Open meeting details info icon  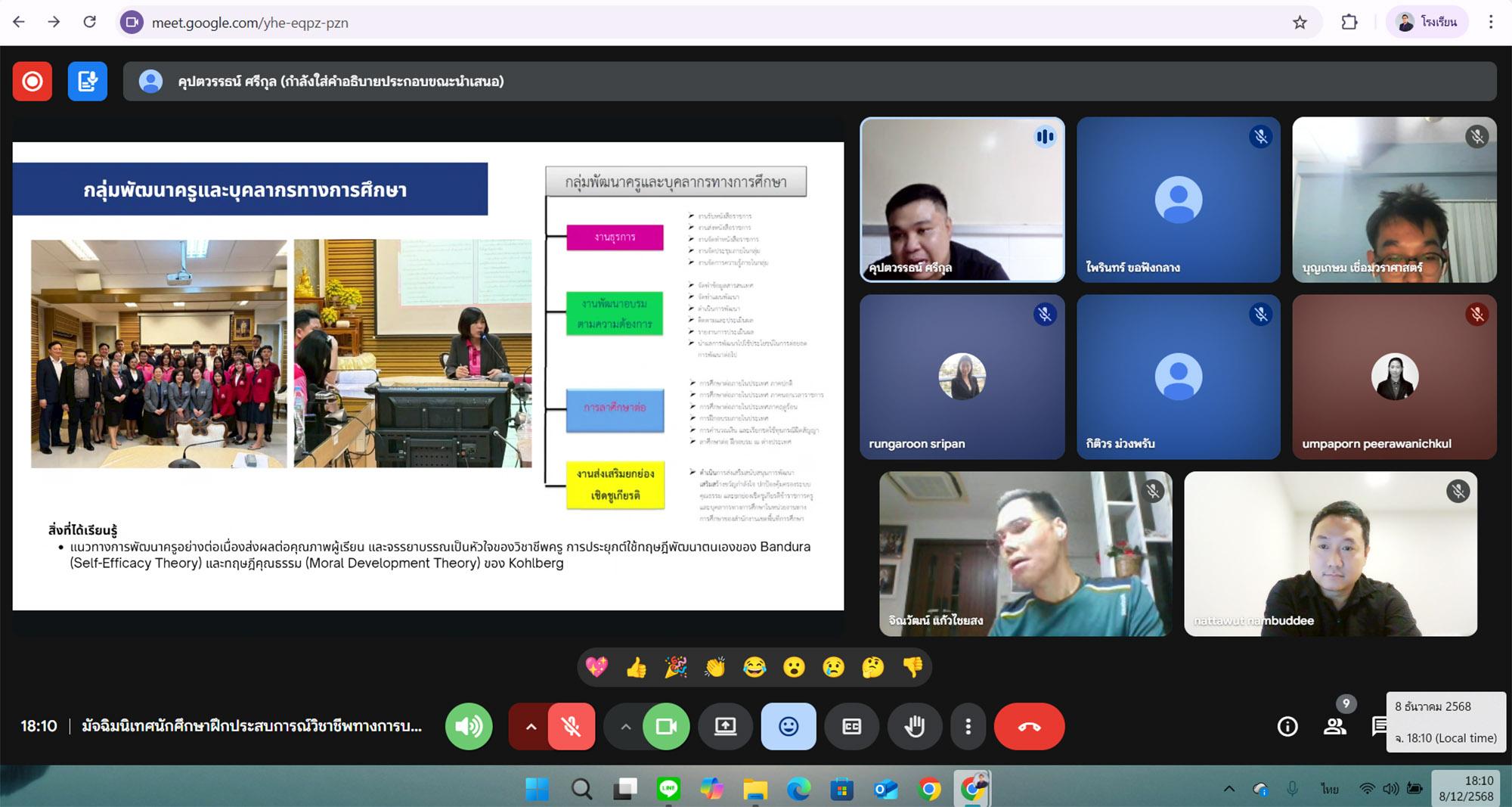1287,727
